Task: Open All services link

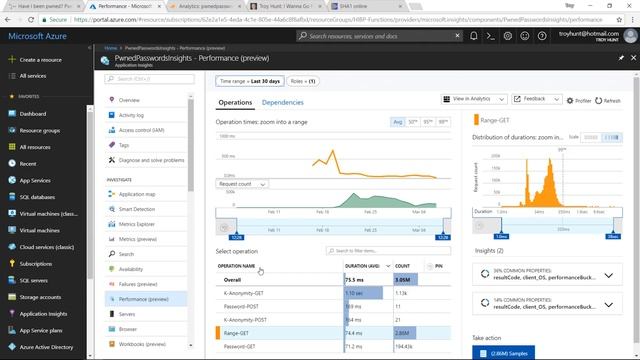Action: tap(33, 76)
